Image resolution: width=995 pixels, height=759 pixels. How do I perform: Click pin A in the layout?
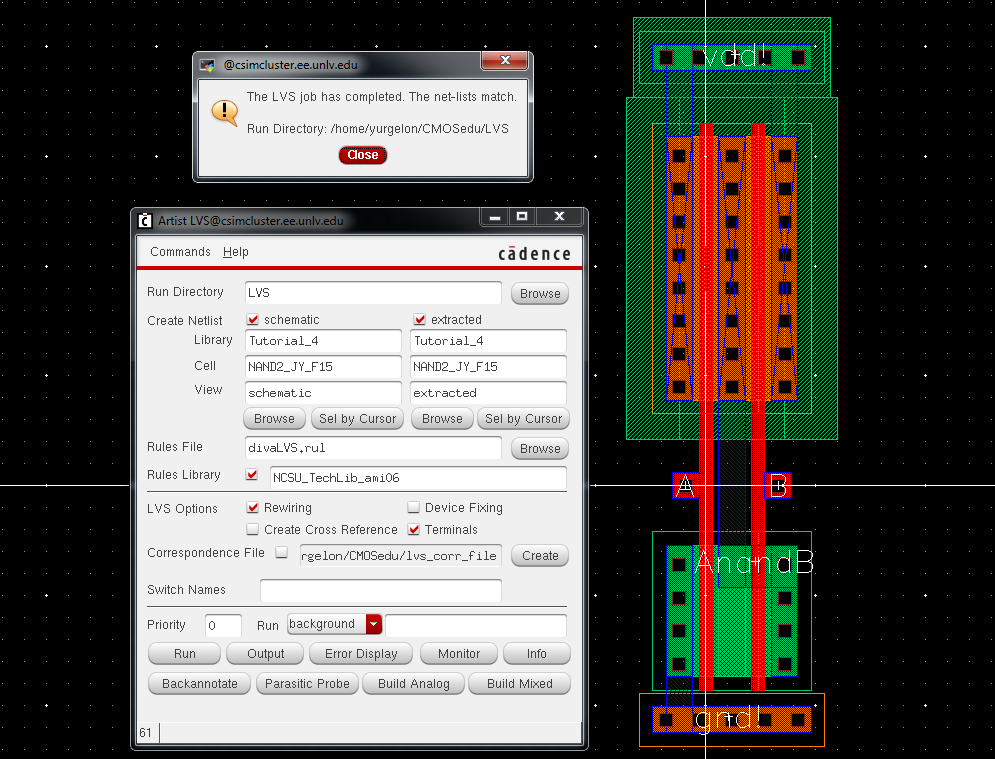pos(685,487)
